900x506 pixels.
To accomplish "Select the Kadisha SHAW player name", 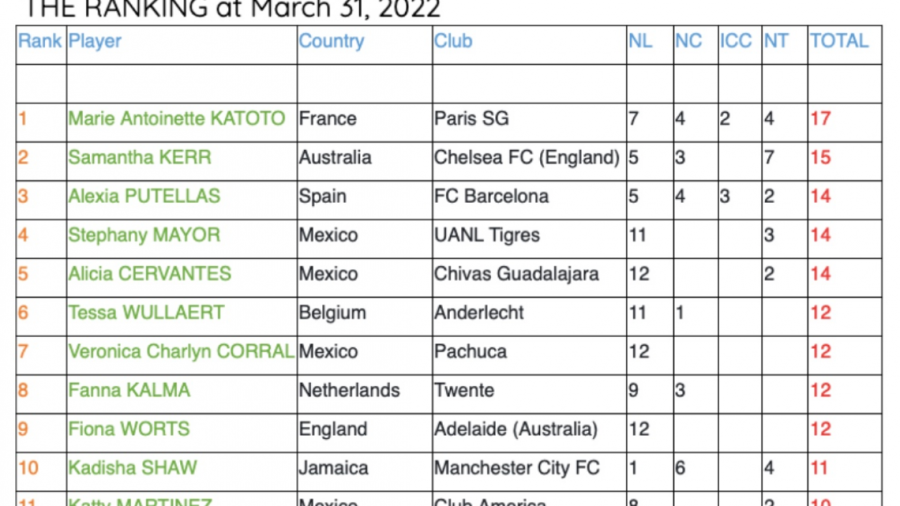I will [133, 468].
